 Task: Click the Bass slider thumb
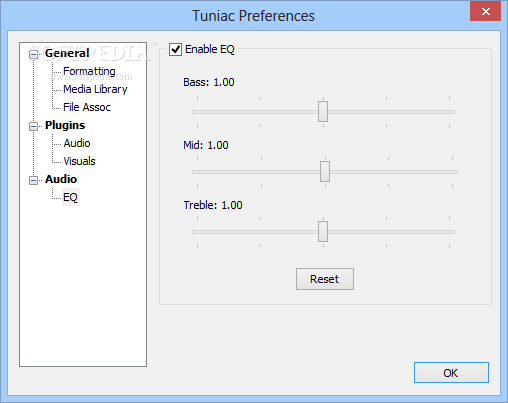[323, 111]
